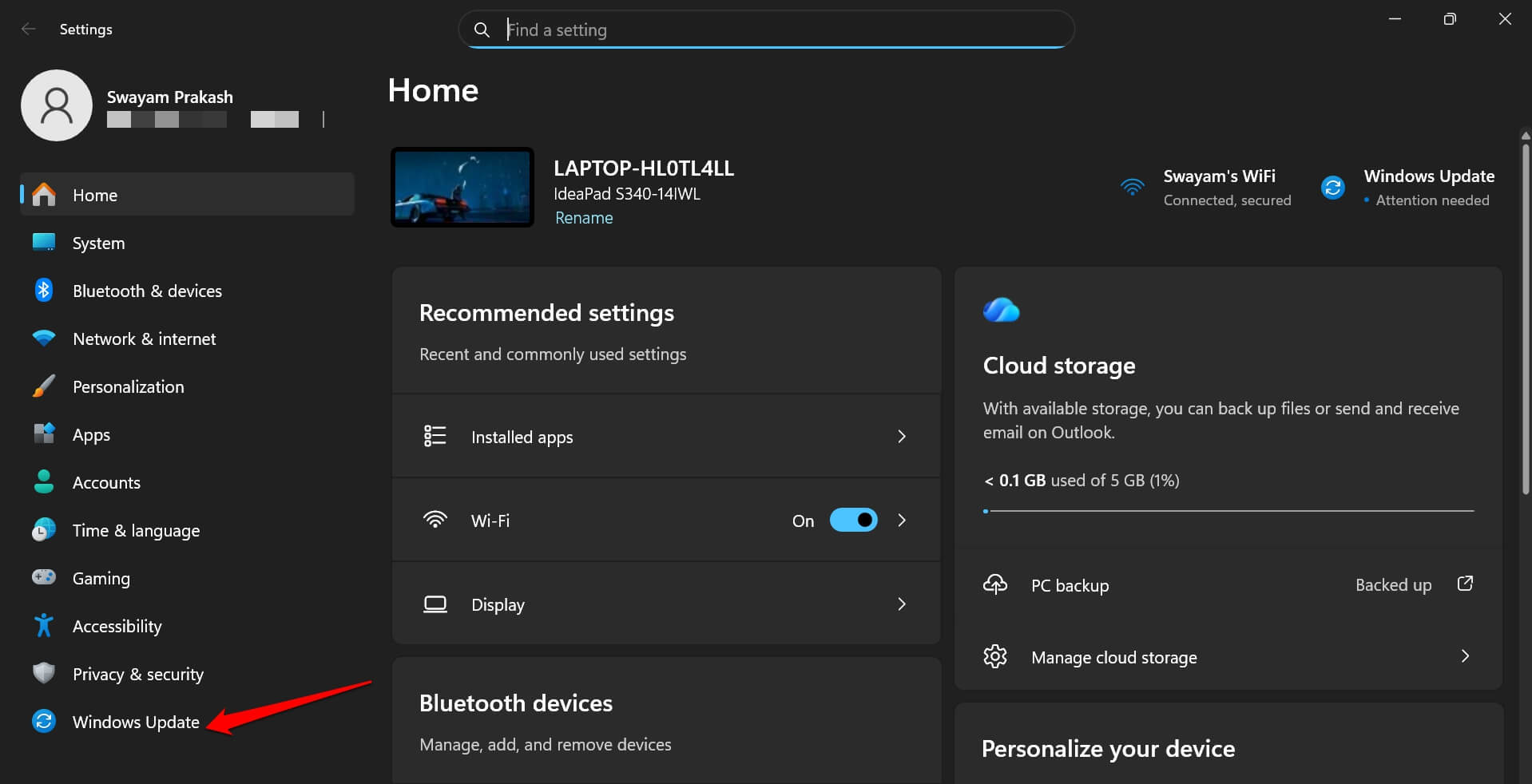Open Windows Update in sidebar

tap(188, 721)
